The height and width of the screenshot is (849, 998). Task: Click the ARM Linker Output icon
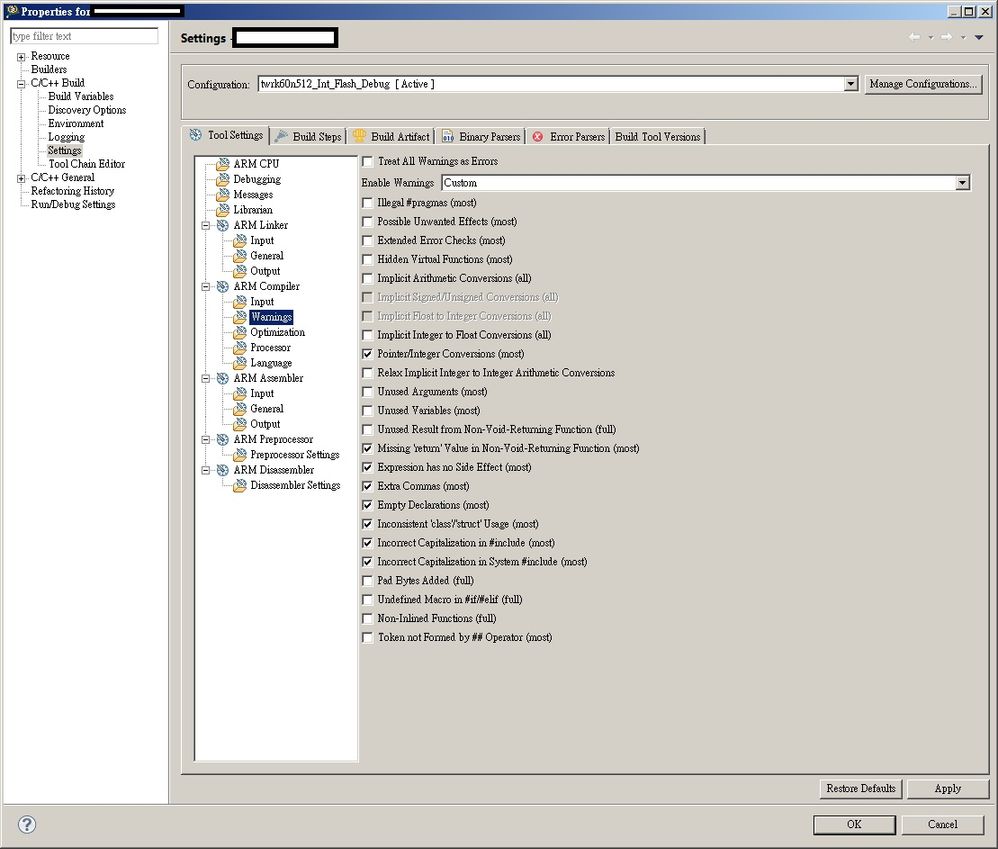[240, 271]
